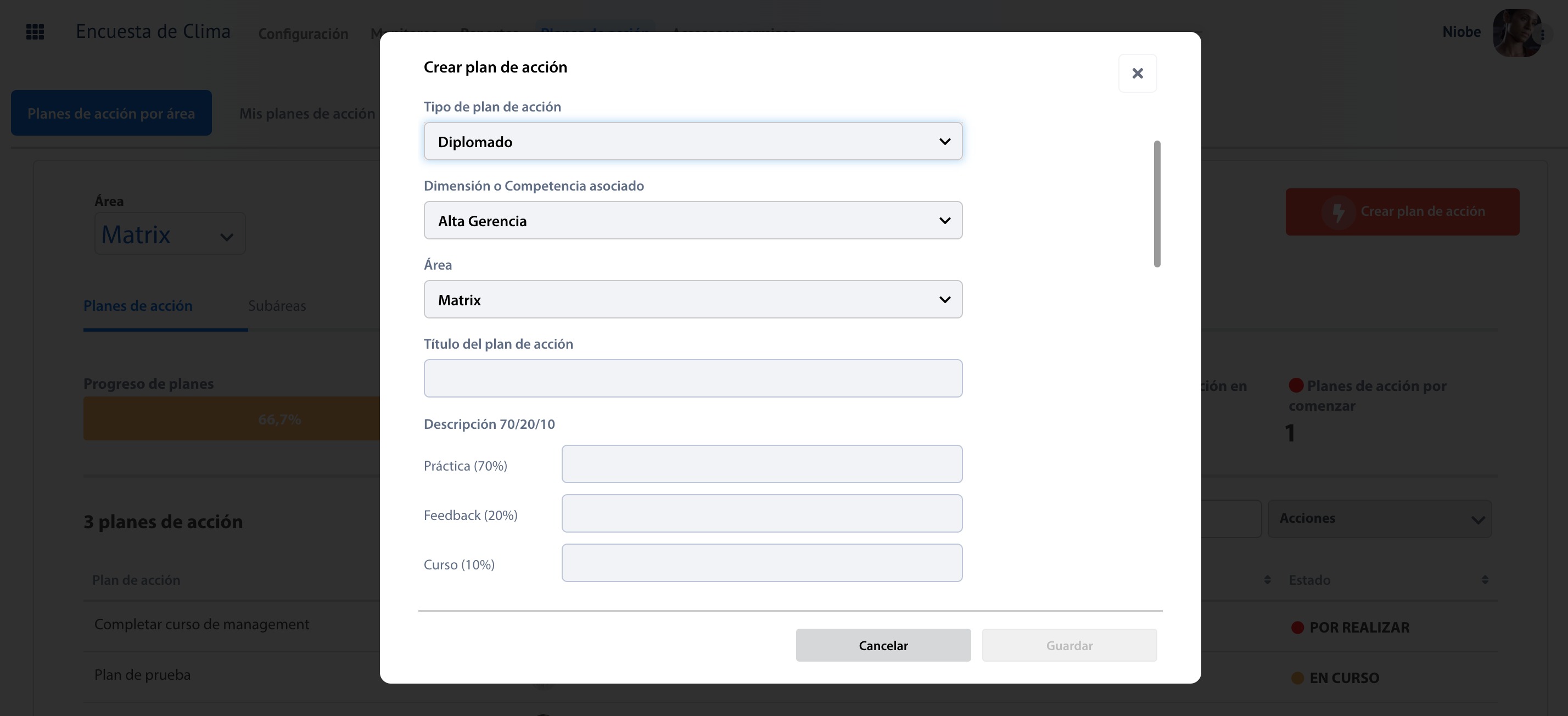Screen dimensions: 1568x716
Task: Click the Encuesta de Clima title
Action: point(153,31)
